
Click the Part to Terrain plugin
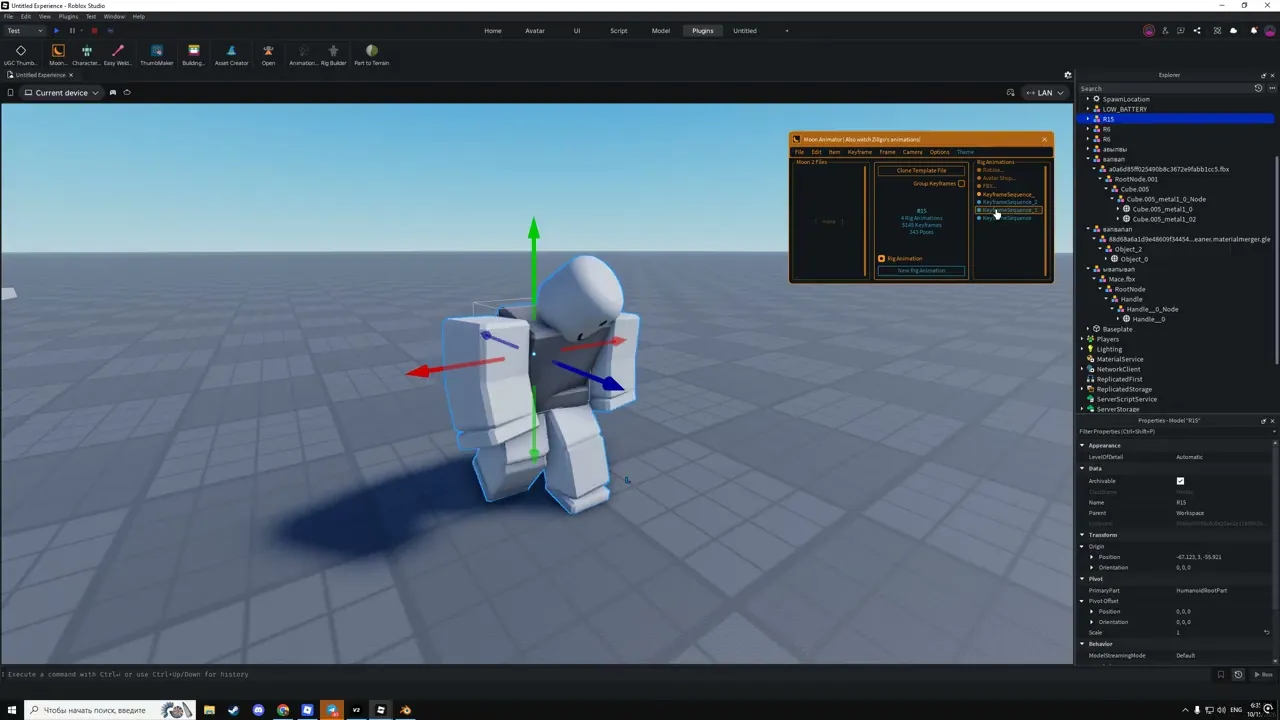click(x=371, y=54)
